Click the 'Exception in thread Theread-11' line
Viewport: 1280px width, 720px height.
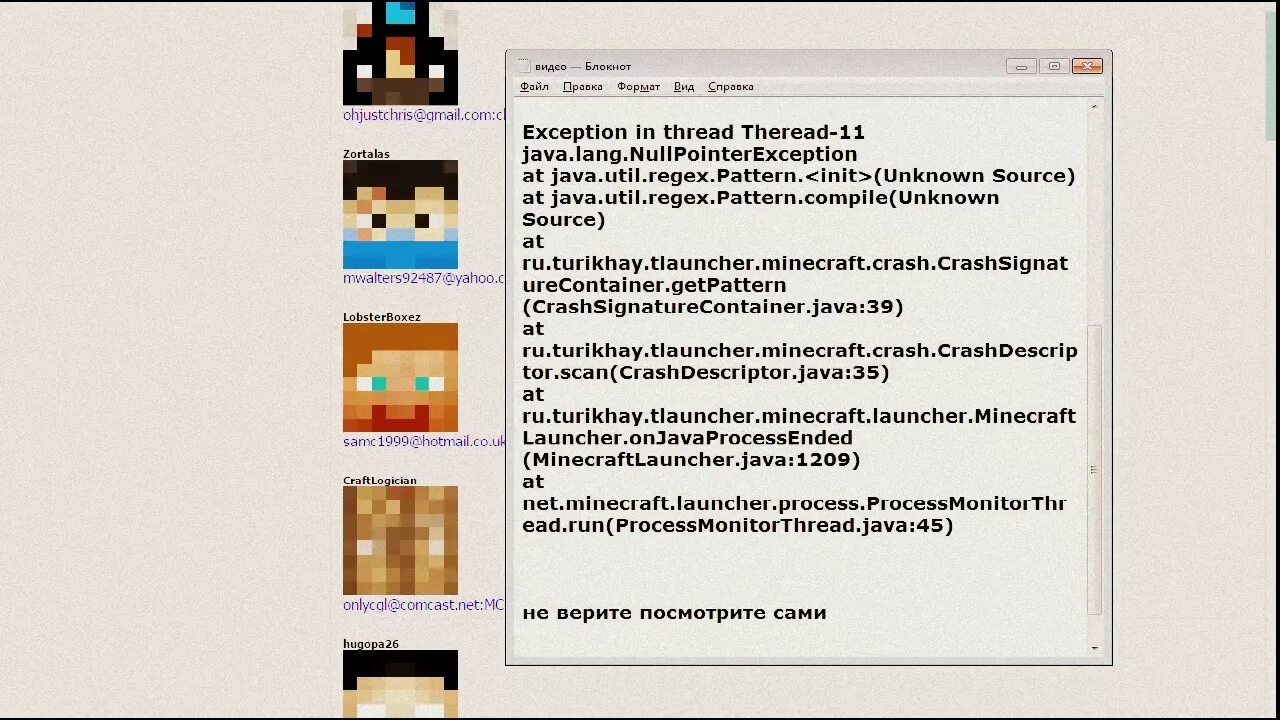point(693,132)
